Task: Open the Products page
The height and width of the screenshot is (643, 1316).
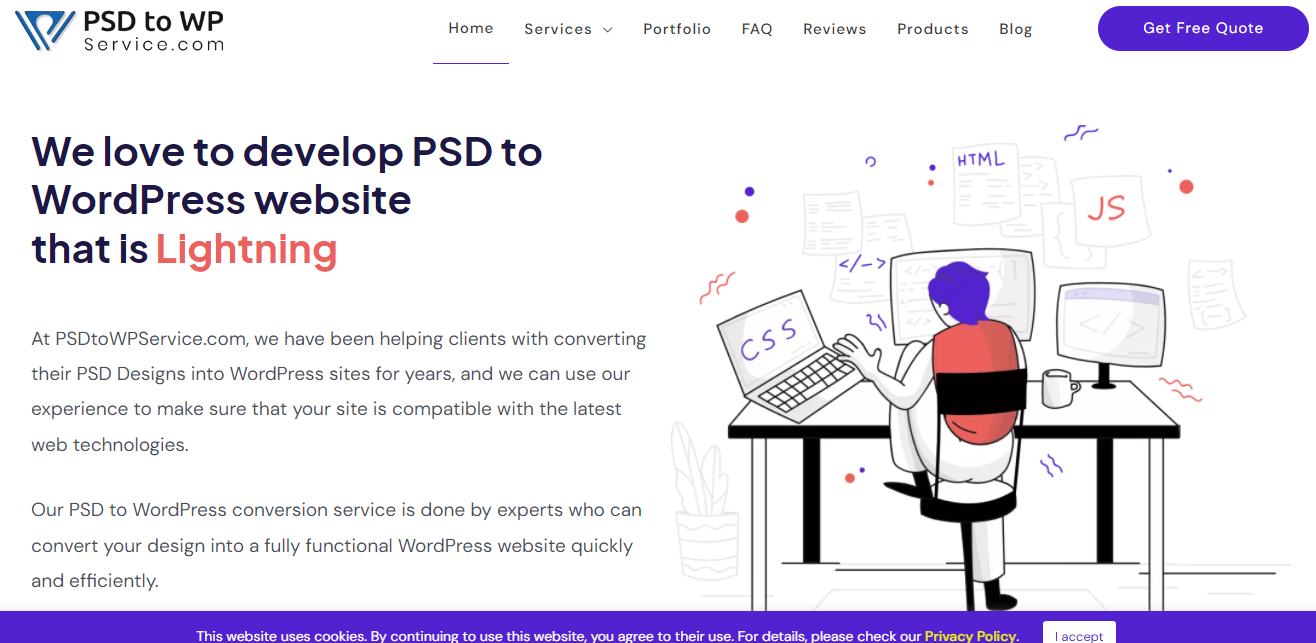Action: [933, 29]
